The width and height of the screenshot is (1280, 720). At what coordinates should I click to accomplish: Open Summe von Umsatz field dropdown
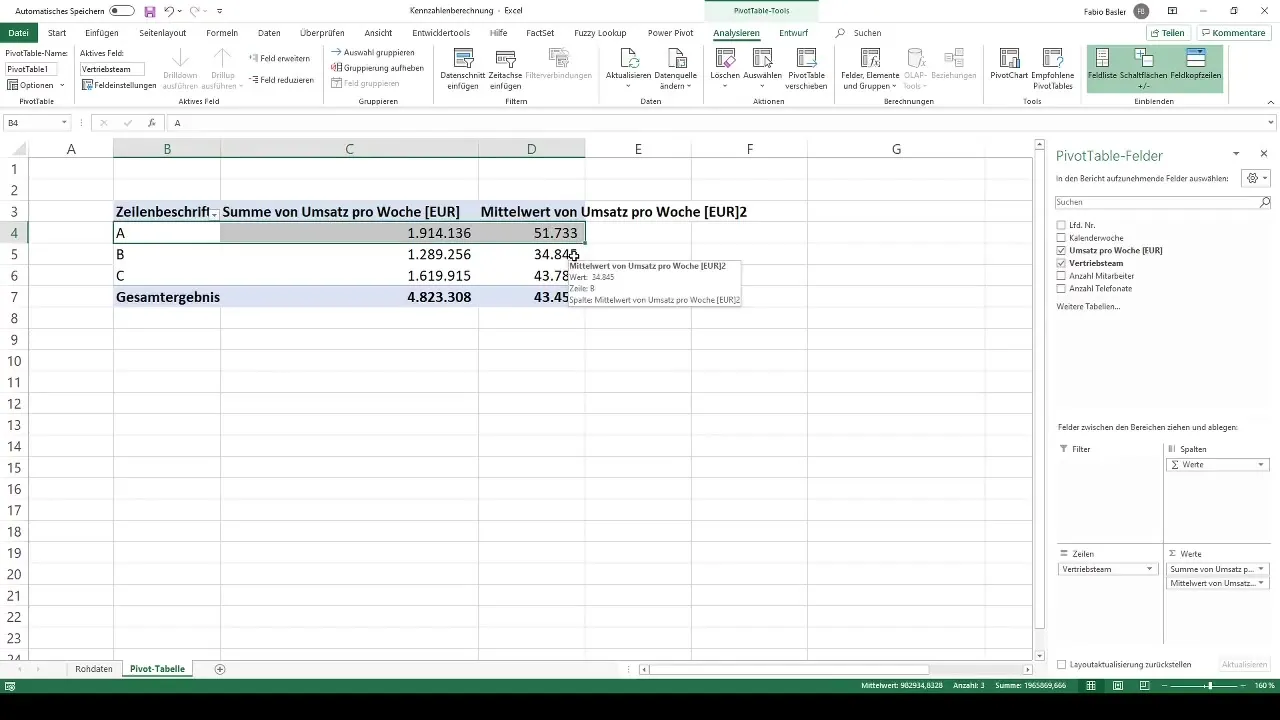click(1261, 569)
